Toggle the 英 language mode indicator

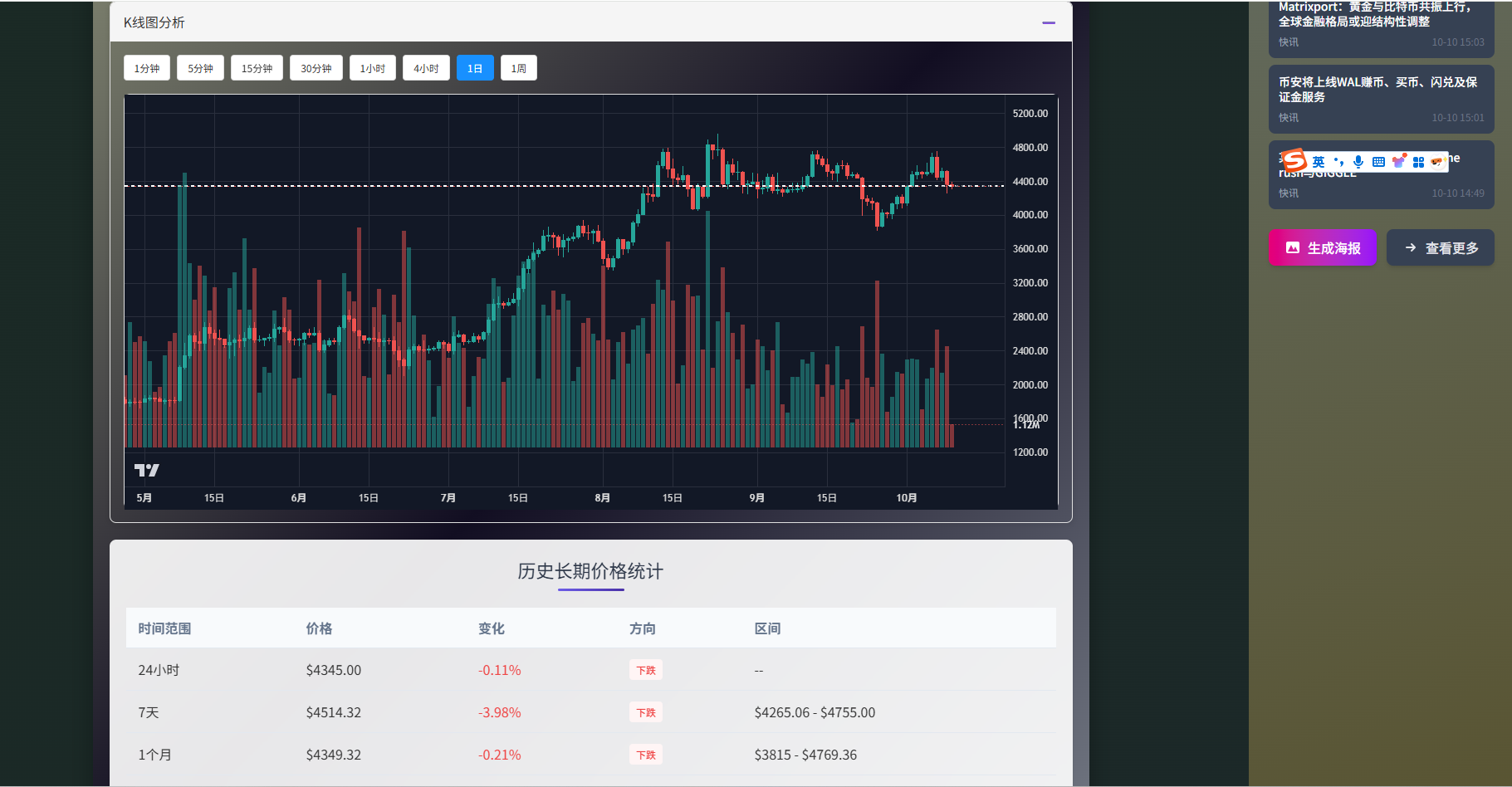[1319, 162]
